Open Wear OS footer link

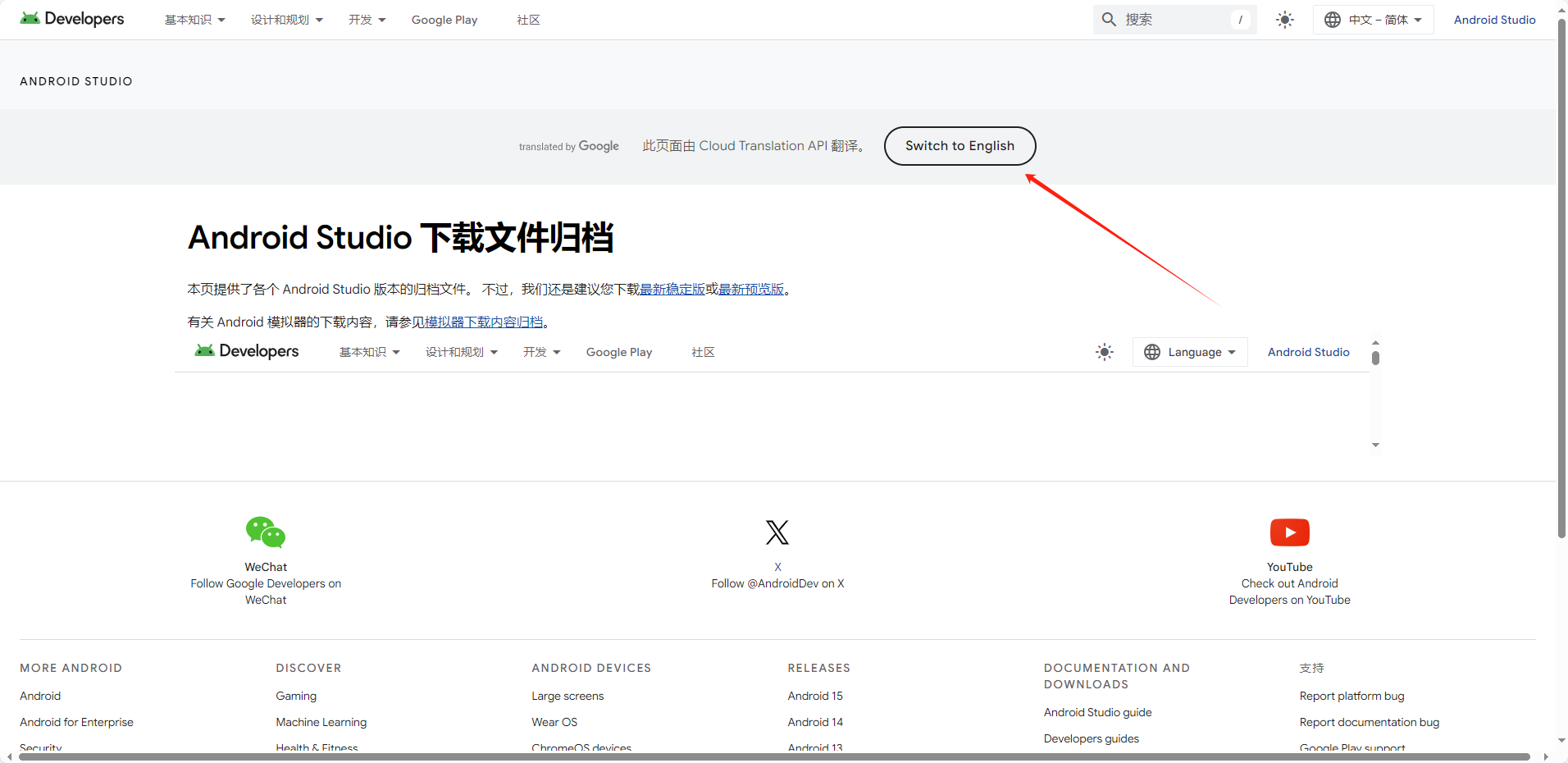(554, 722)
